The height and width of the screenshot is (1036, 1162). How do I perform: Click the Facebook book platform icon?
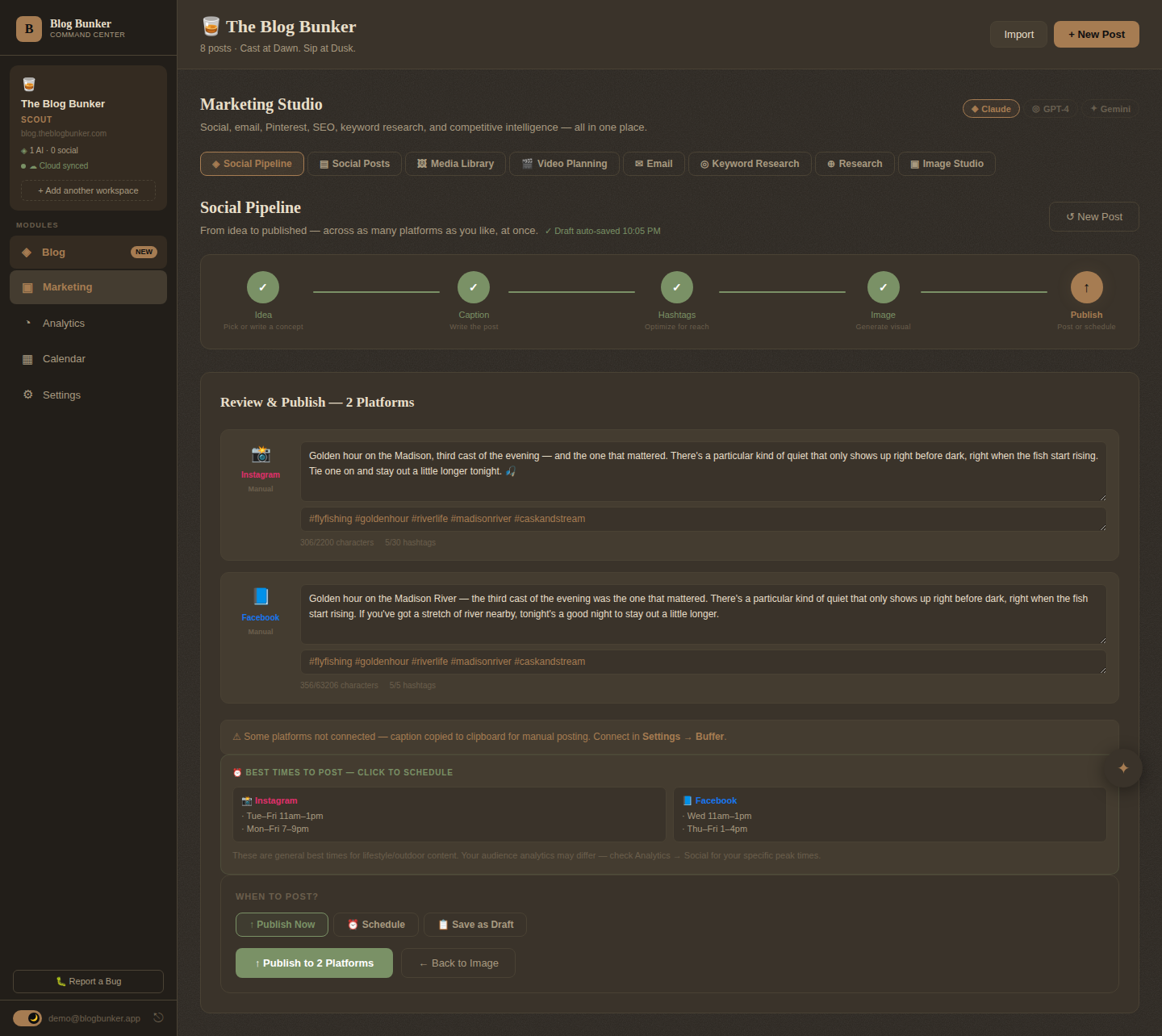click(x=261, y=596)
